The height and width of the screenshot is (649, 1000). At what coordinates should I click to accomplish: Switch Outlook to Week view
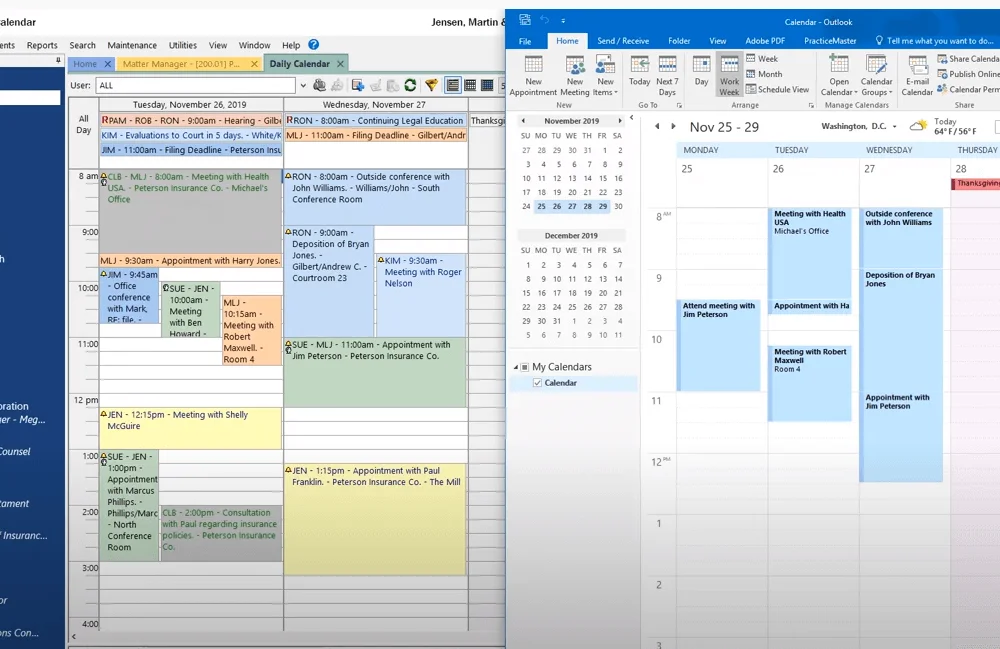[x=762, y=59]
